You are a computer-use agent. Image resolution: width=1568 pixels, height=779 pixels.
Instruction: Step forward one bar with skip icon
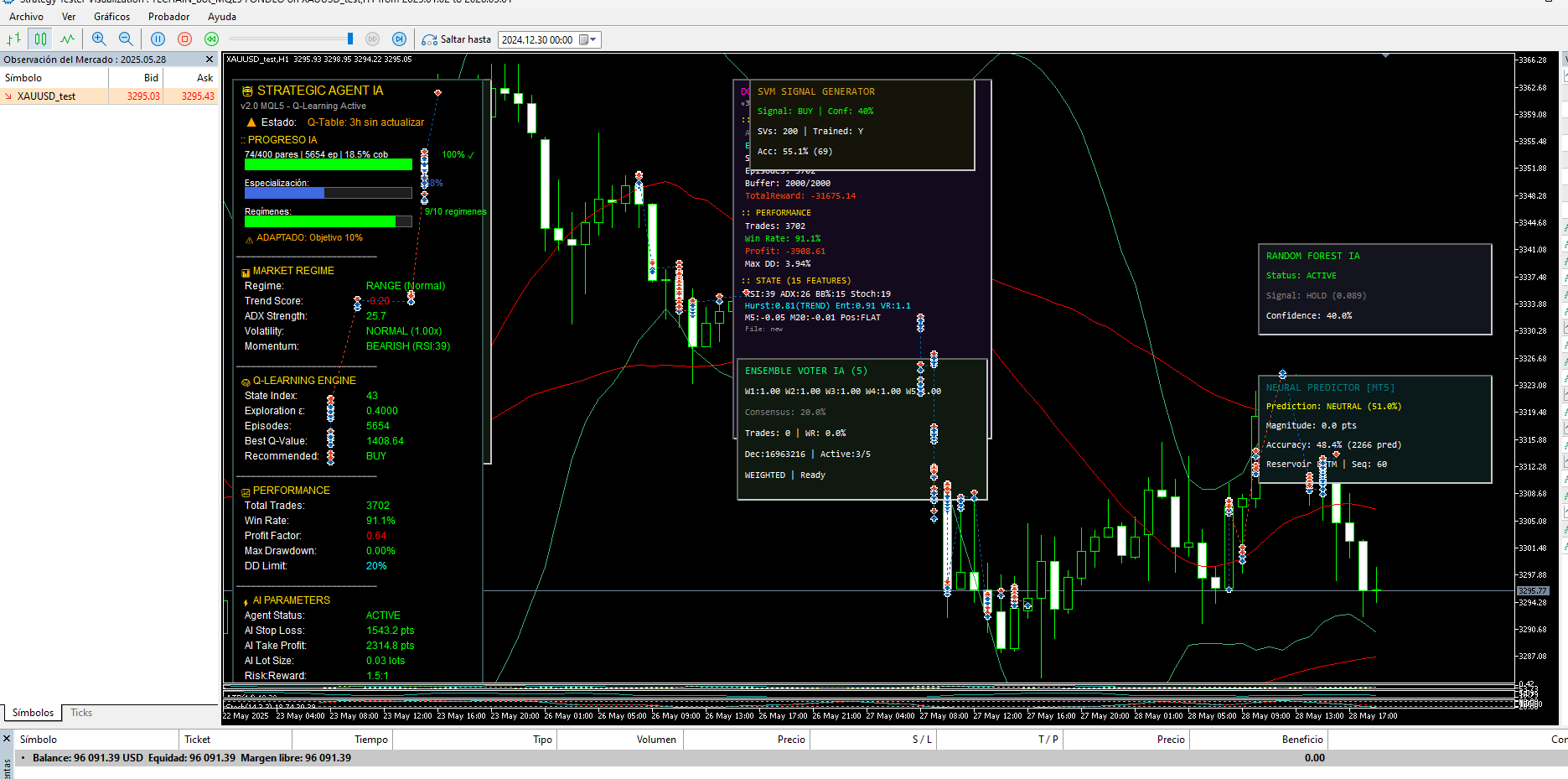(x=400, y=39)
